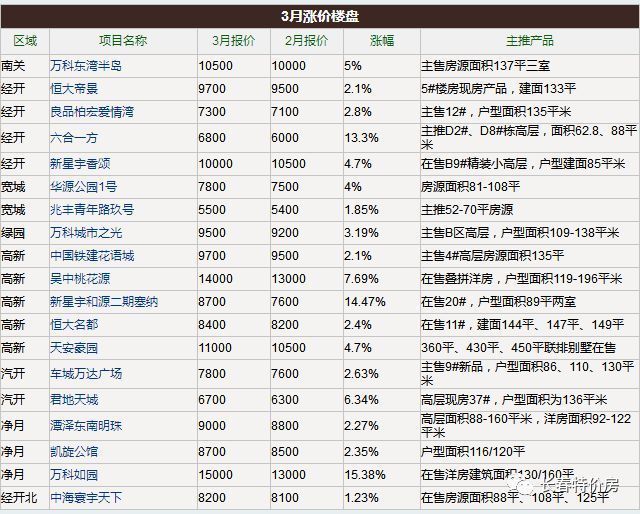Open the 中国铁建花语城 project link

point(92,256)
